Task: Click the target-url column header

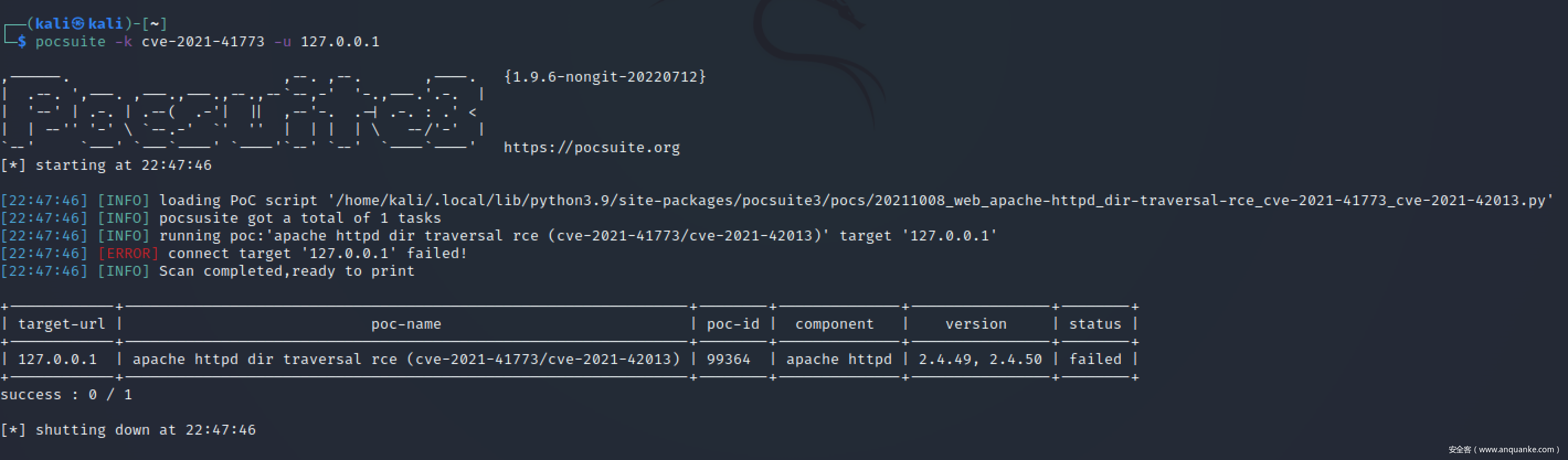Action: (x=61, y=324)
